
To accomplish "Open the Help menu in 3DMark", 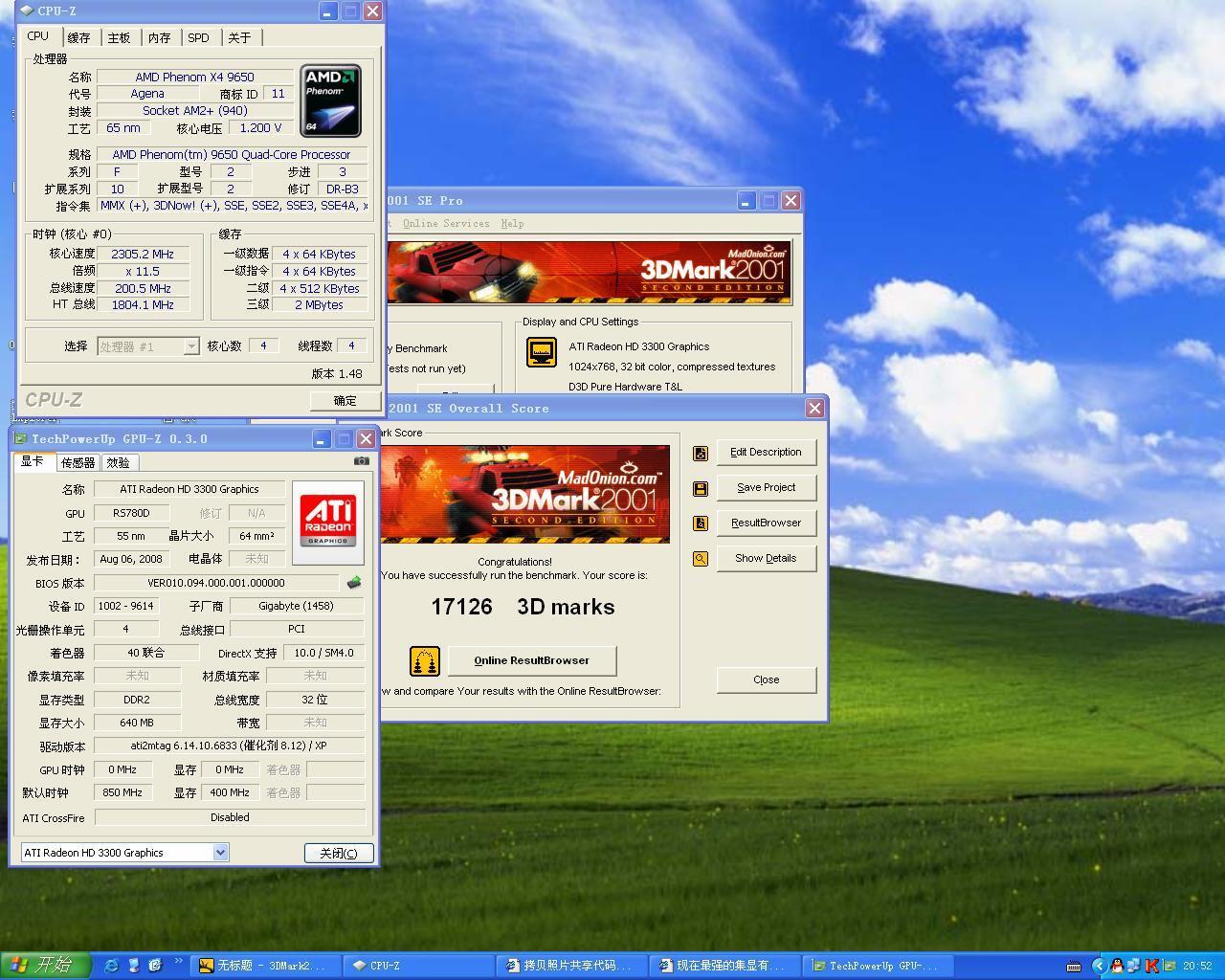I will [512, 224].
